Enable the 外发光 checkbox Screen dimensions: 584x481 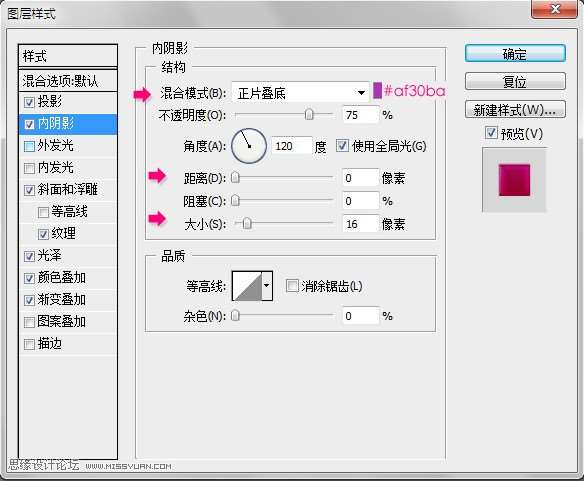click(x=29, y=146)
